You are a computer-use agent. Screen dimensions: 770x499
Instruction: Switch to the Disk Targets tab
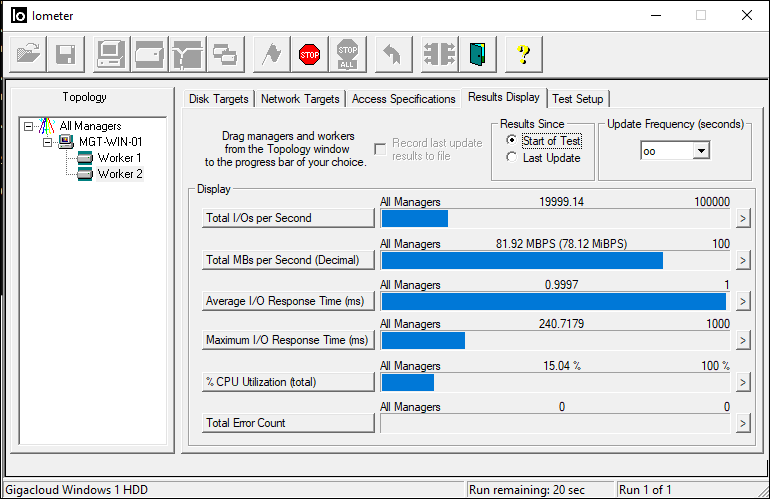click(218, 99)
